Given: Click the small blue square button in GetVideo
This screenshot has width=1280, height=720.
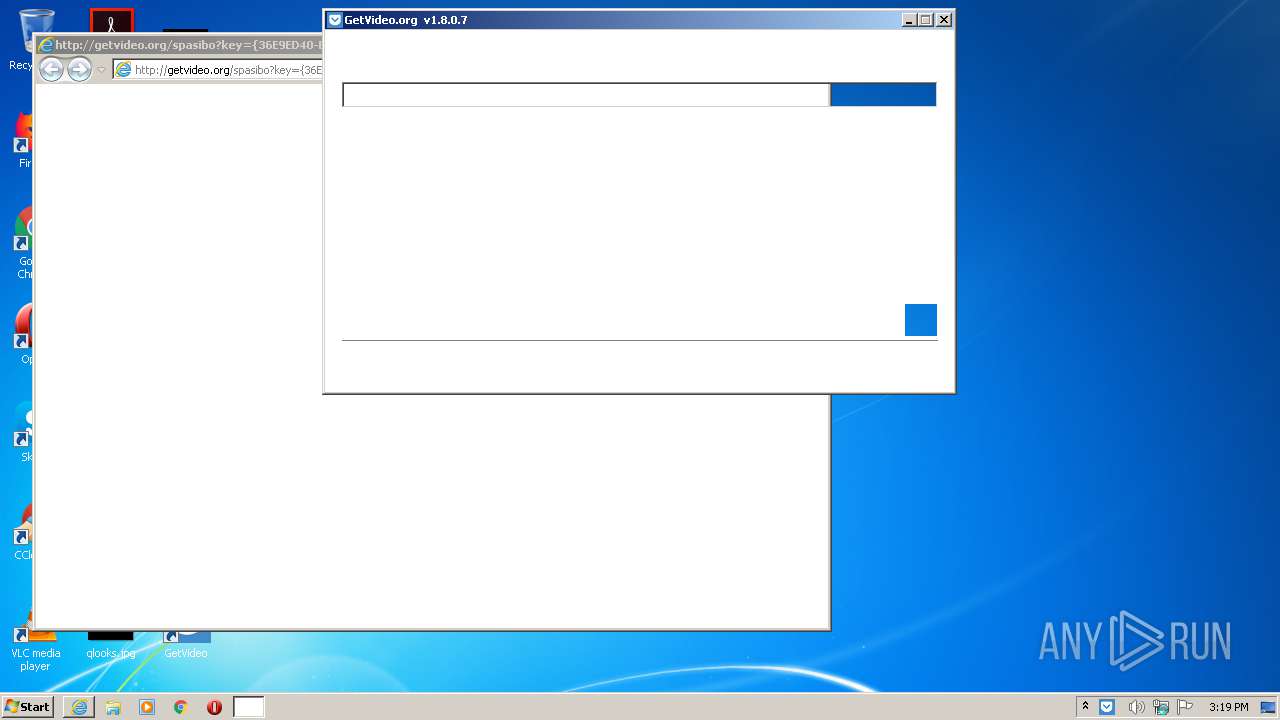Looking at the screenshot, I should click(921, 320).
